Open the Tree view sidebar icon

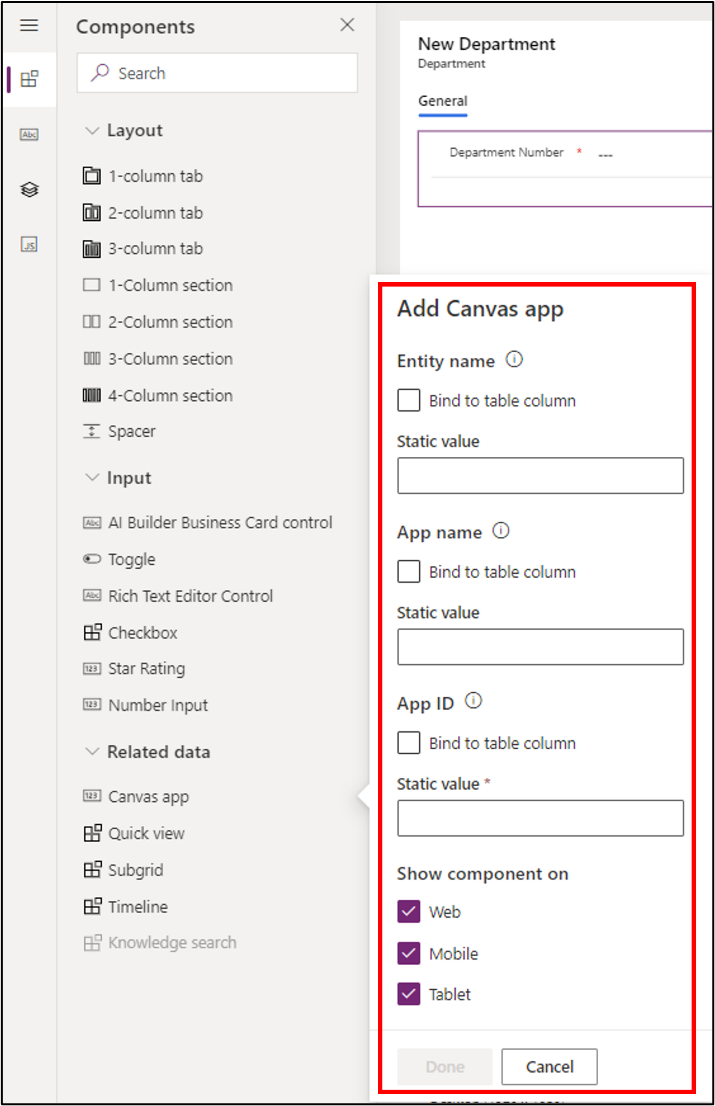pos(29,188)
